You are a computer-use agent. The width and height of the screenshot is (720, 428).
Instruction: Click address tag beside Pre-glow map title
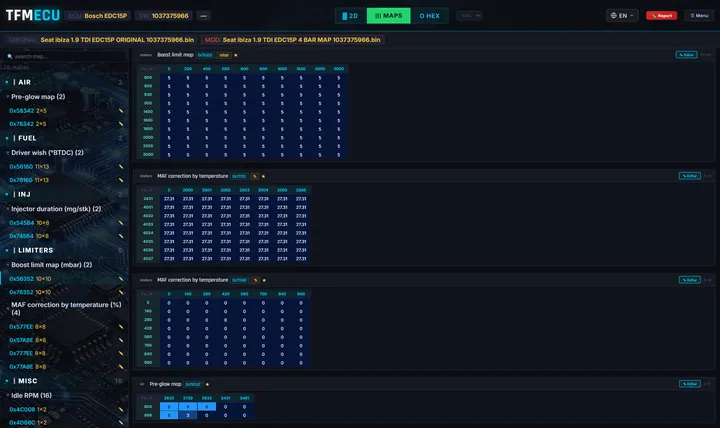point(193,384)
